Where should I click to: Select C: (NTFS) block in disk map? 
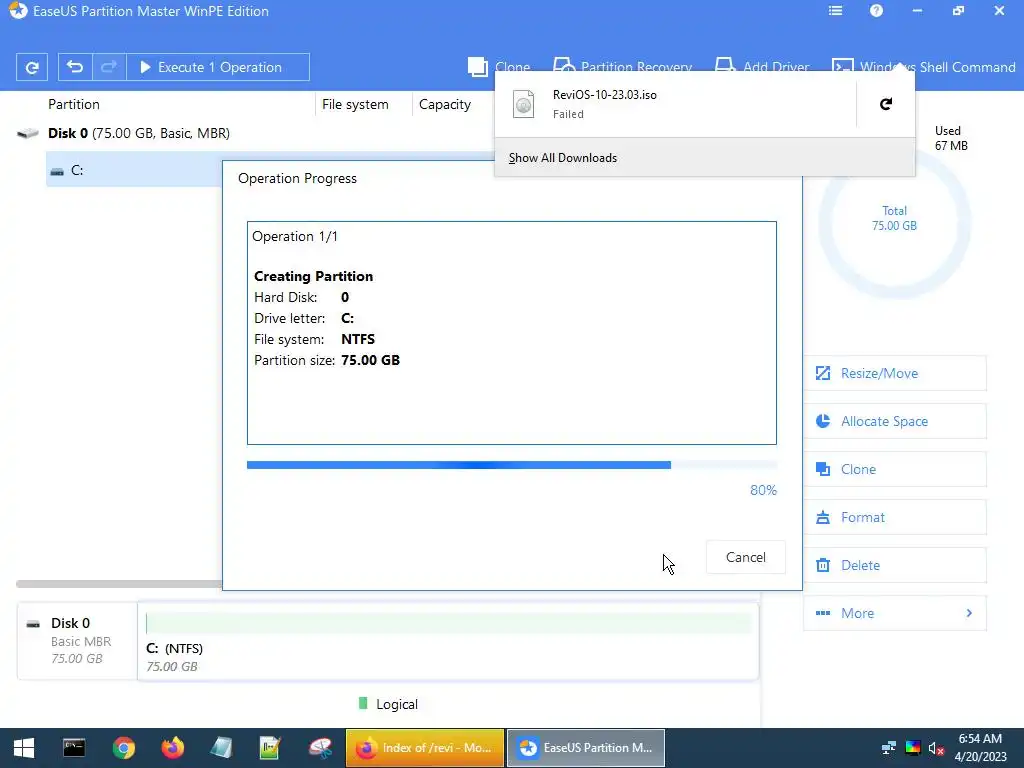(x=448, y=641)
